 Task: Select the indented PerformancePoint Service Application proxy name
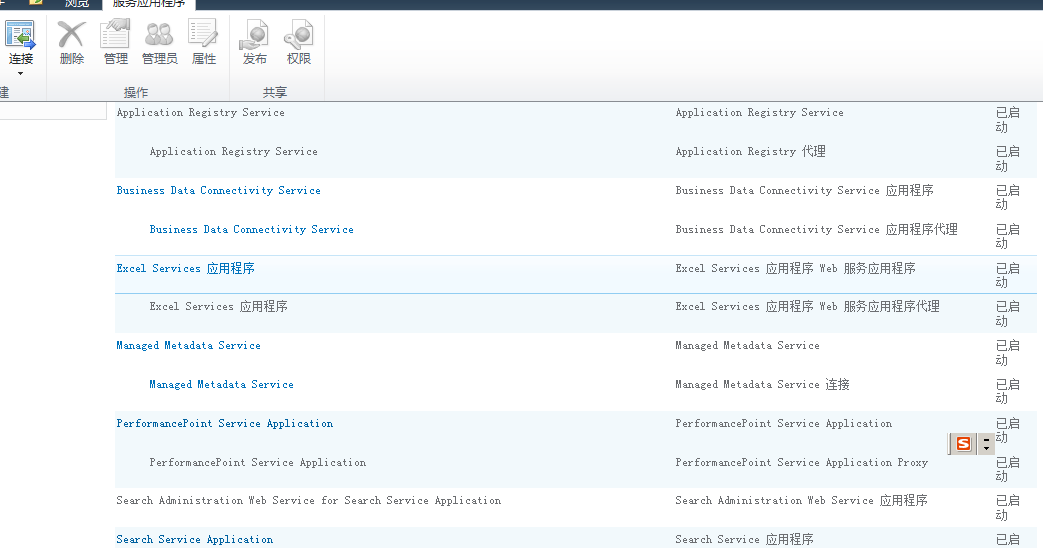coord(257,462)
